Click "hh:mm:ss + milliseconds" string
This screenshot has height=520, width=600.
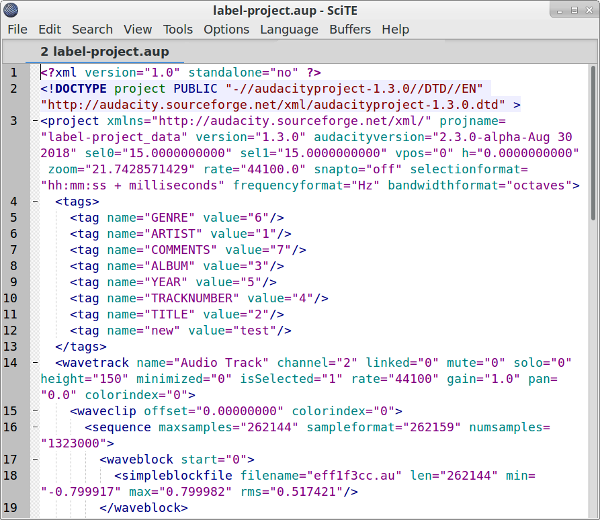point(132,185)
